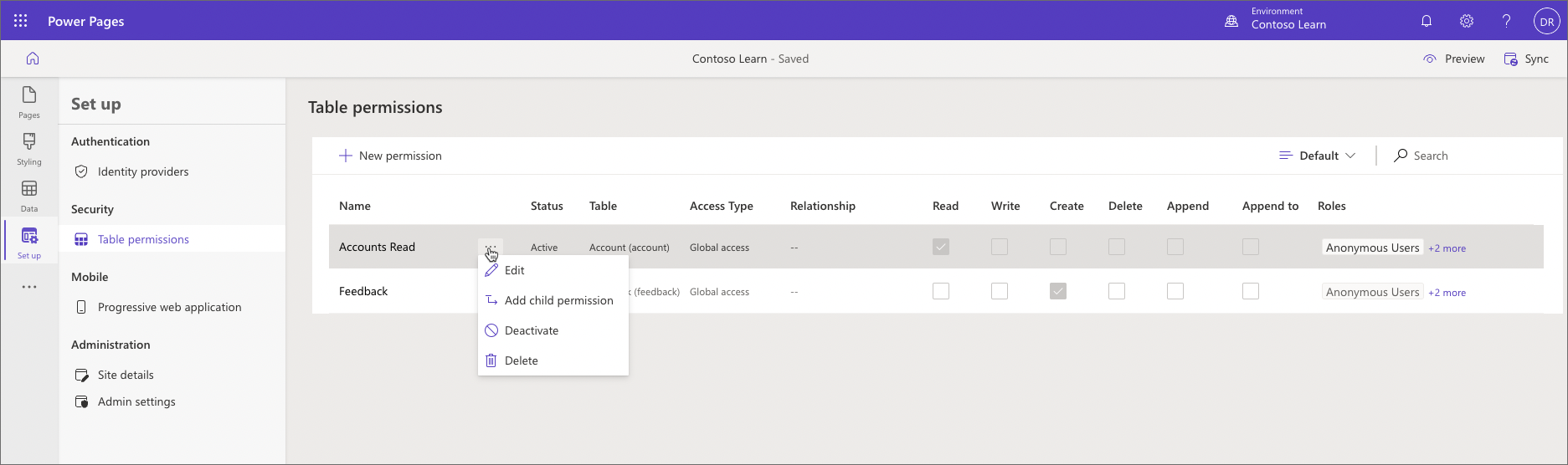The width and height of the screenshot is (1568, 465).
Task: Open Identity providers in the Set up panel
Action: coord(142,171)
